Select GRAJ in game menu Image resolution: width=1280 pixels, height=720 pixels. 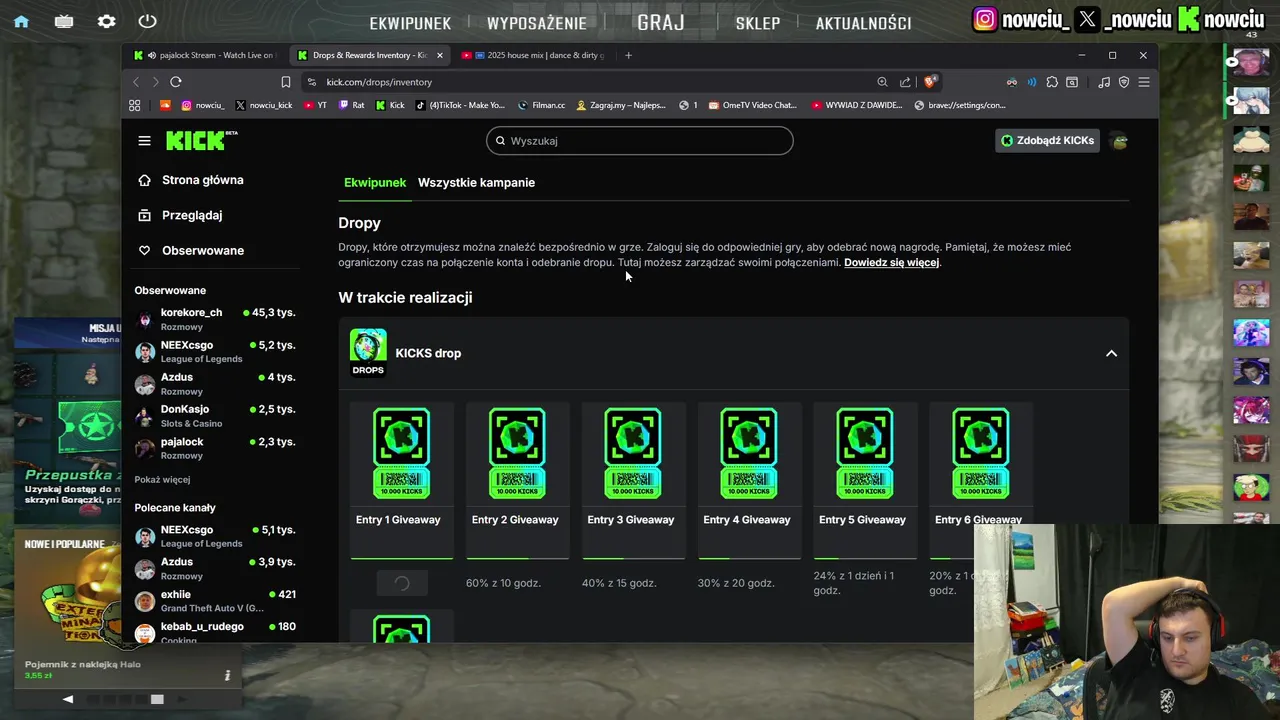[661, 22]
